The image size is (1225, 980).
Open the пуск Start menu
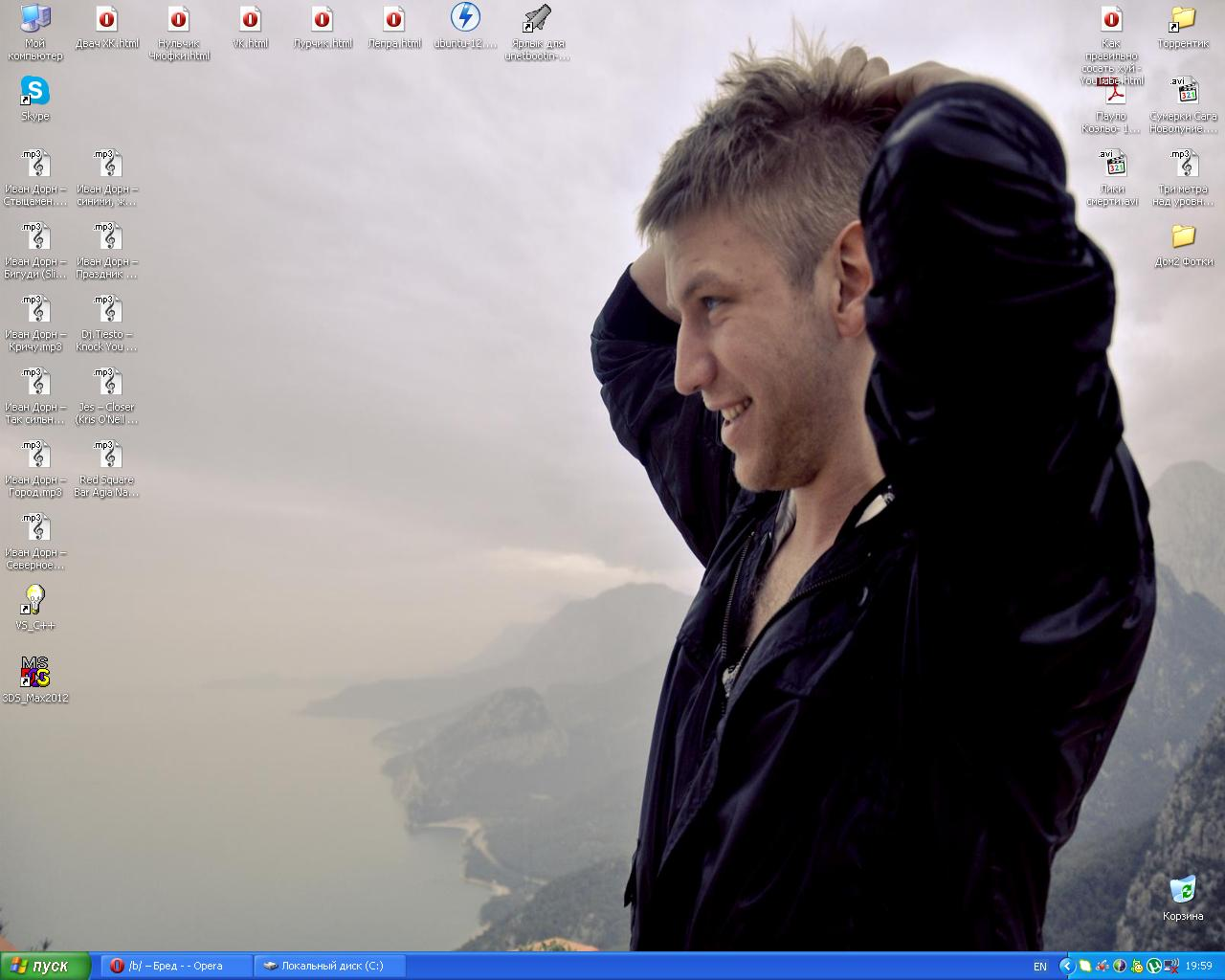(x=45, y=966)
